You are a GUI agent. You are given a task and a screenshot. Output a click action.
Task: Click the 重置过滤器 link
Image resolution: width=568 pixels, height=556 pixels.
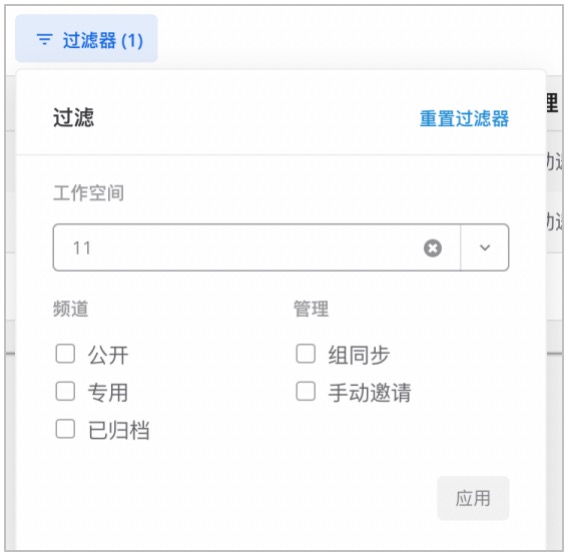point(464,118)
